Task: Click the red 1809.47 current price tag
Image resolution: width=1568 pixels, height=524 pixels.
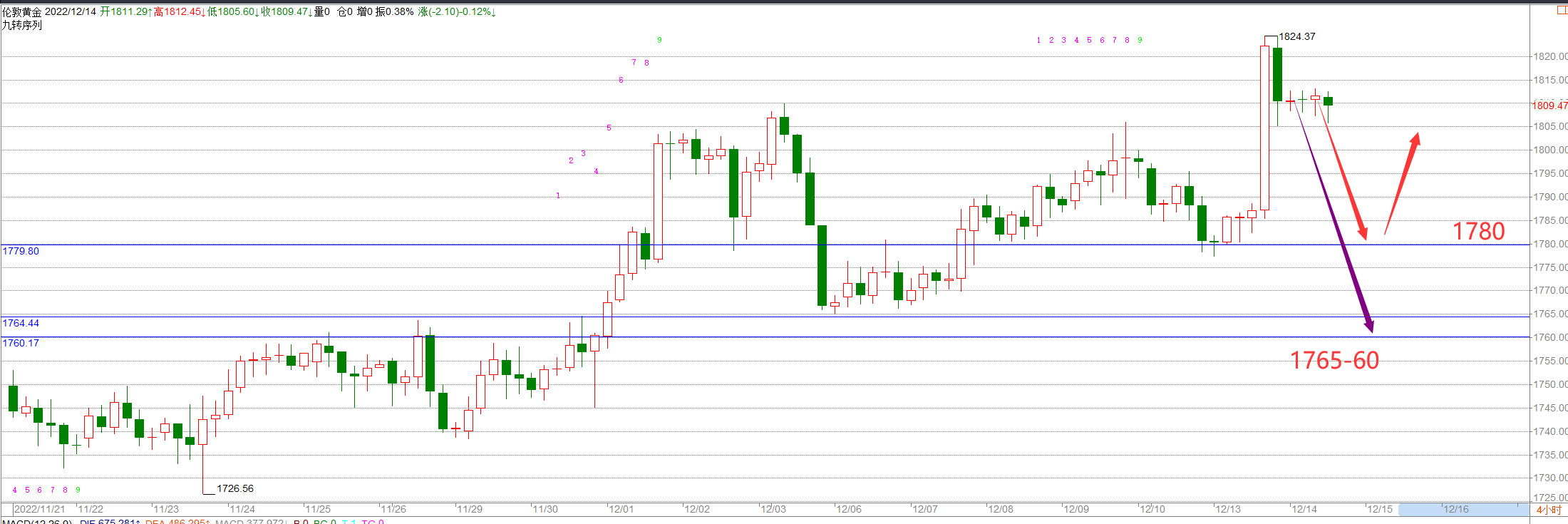Action: pyautogui.click(x=1549, y=106)
